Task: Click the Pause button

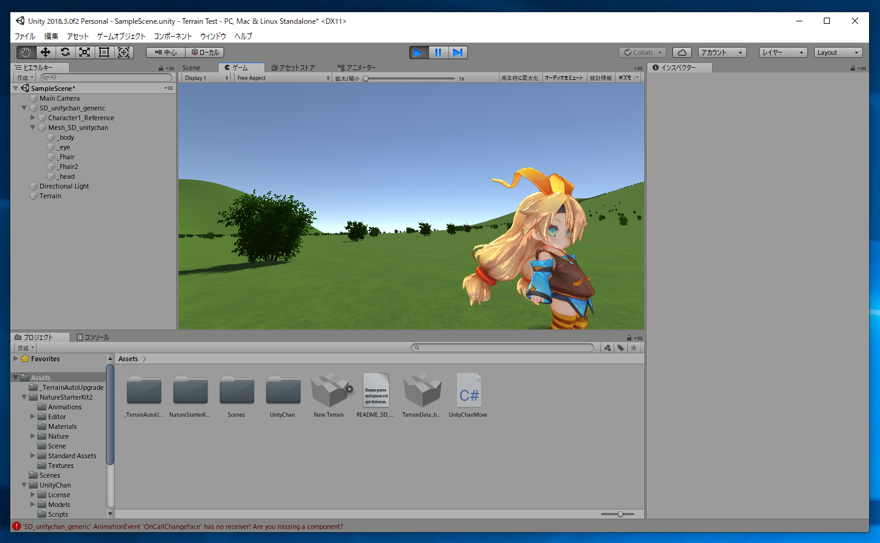Action: pyautogui.click(x=438, y=52)
